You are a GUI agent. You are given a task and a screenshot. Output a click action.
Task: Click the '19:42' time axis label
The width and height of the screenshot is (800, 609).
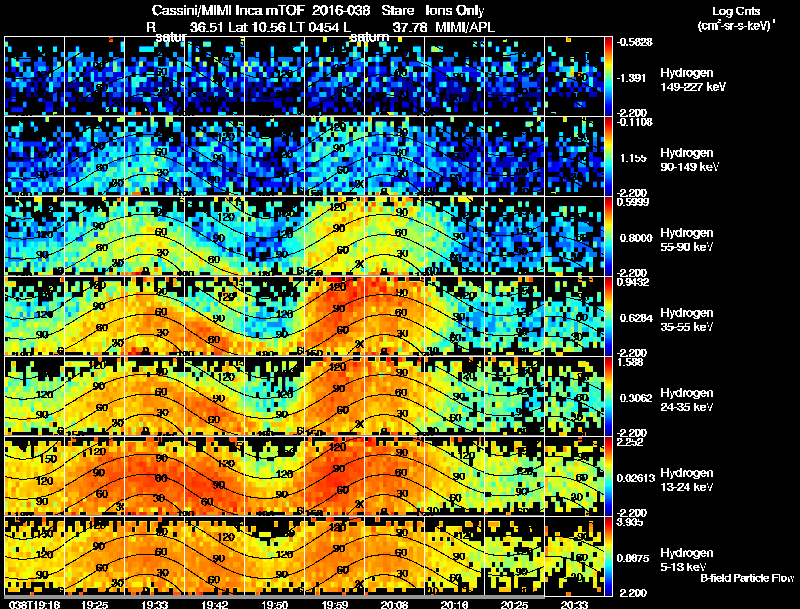coord(215,604)
